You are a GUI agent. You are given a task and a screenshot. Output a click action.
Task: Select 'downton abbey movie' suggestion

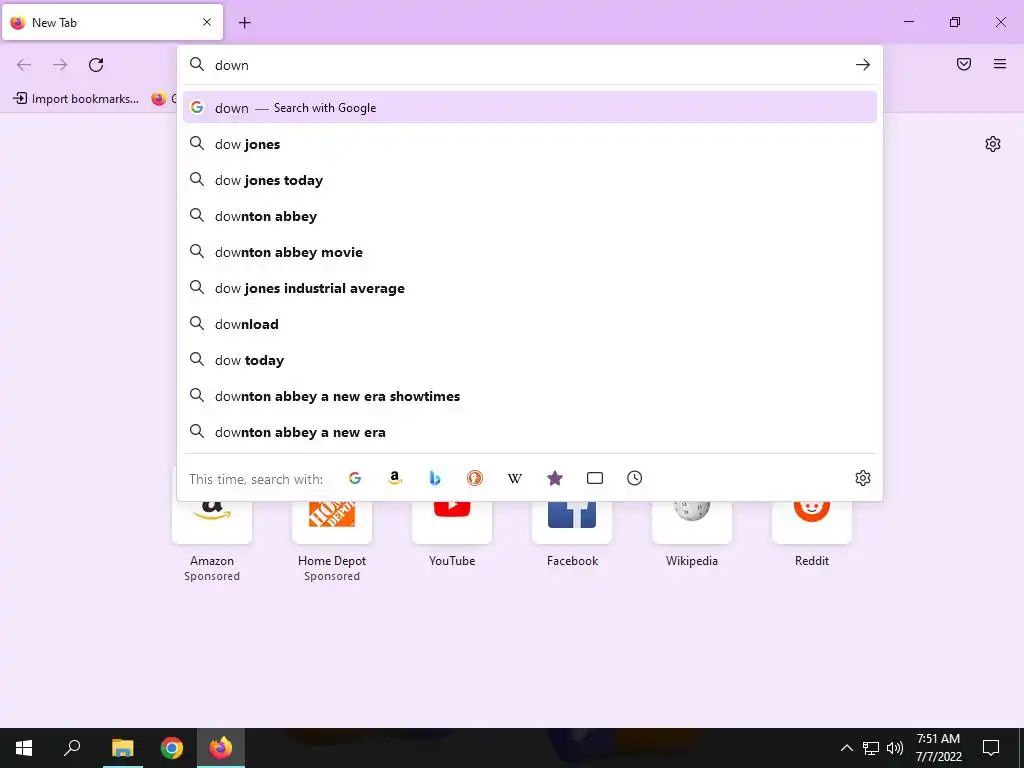[x=530, y=251]
